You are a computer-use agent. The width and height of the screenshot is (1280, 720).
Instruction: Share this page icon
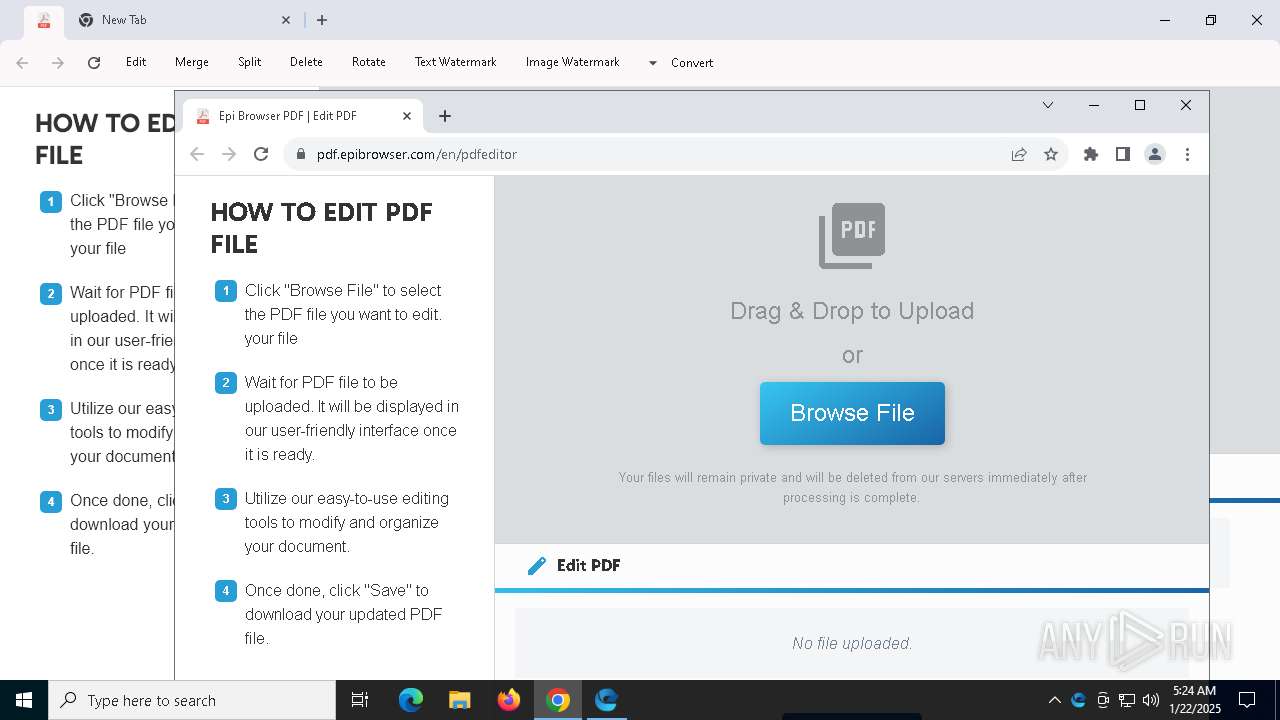(1019, 154)
